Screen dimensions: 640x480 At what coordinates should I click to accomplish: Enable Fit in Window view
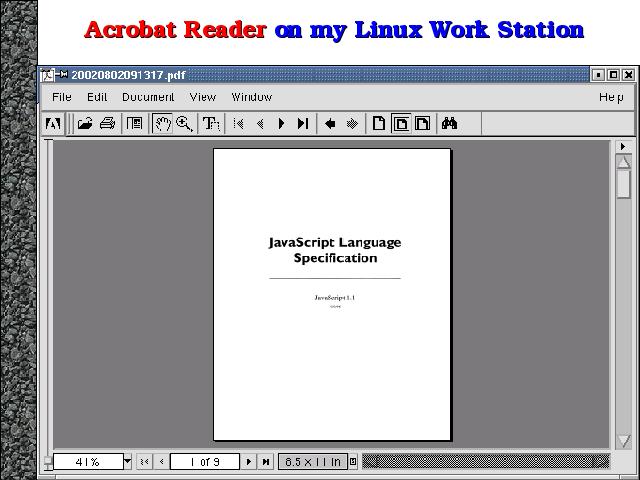click(x=400, y=124)
